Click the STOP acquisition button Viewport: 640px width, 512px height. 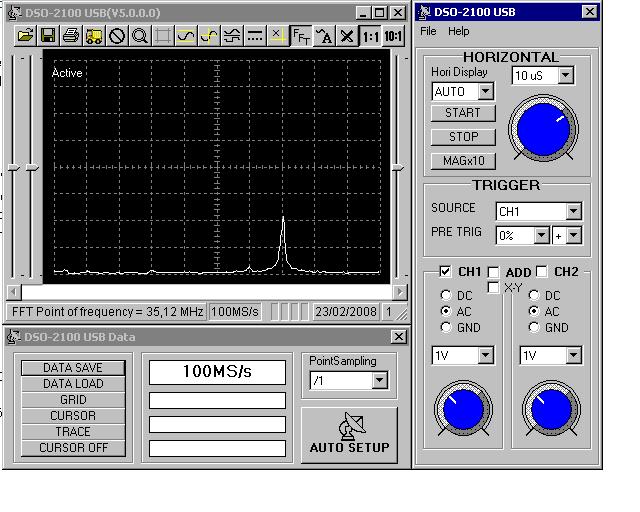[462, 137]
